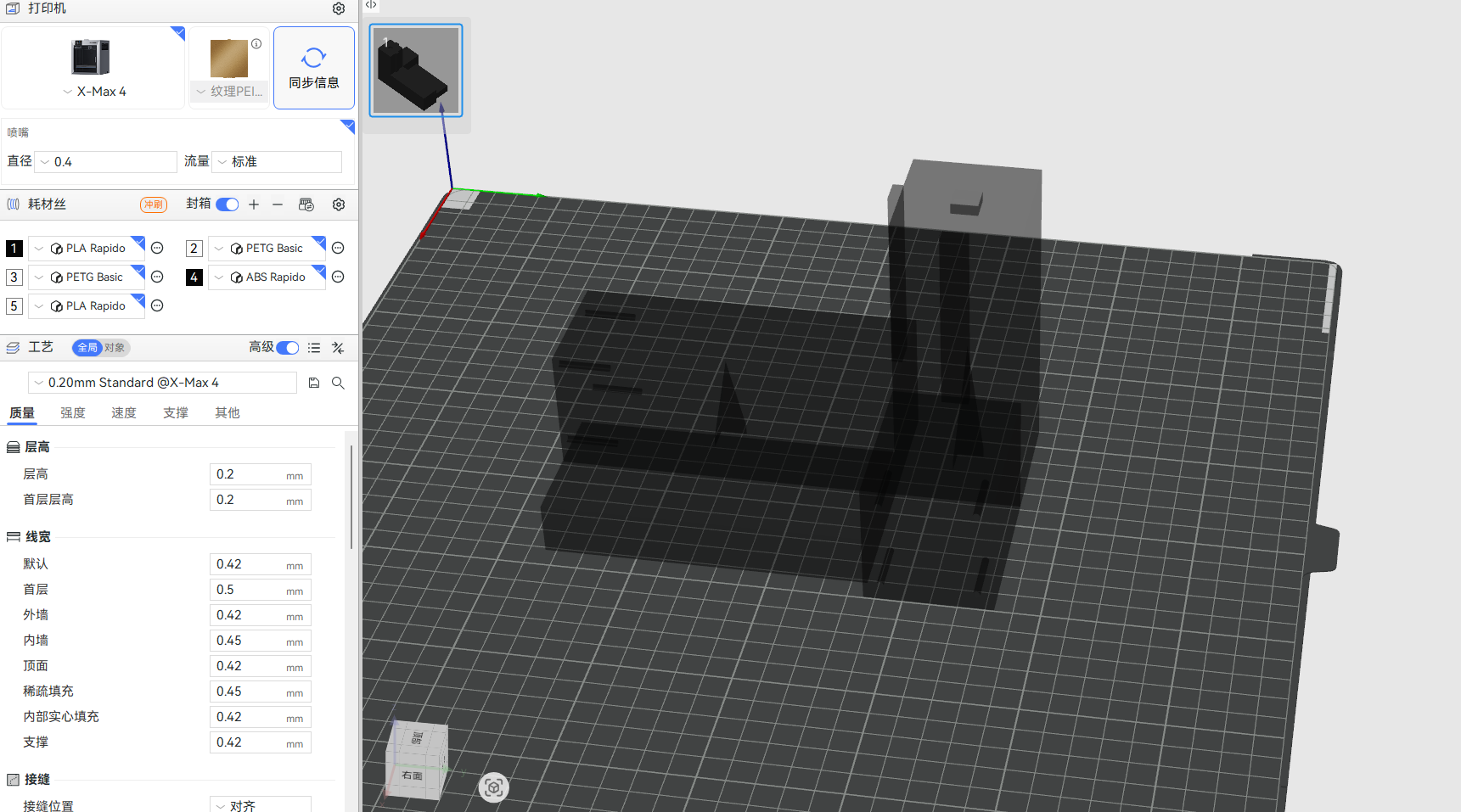Open filament settings gear in 耗材丝 header

coord(339,204)
